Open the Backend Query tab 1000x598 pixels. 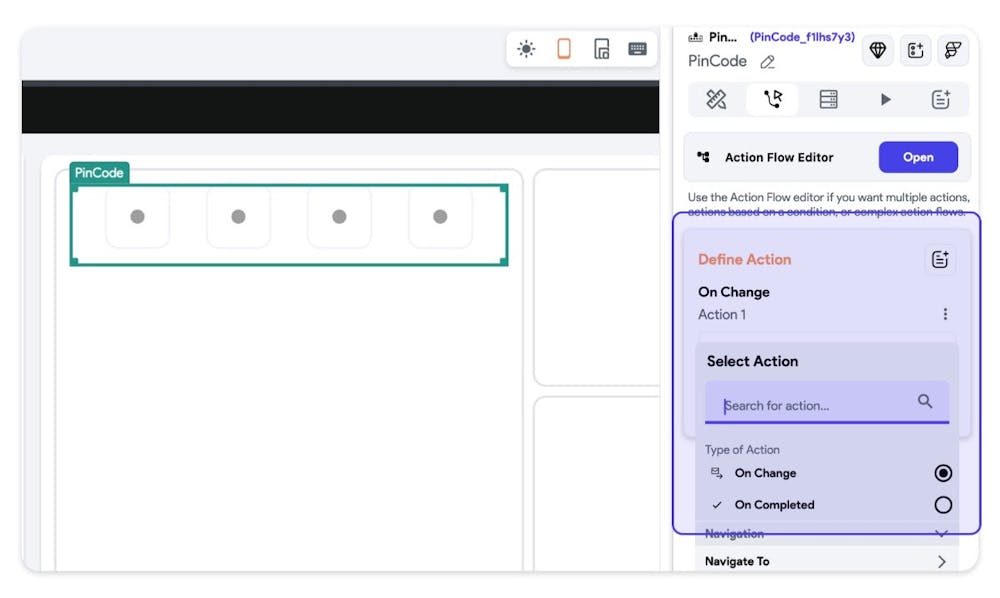click(828, 99)
